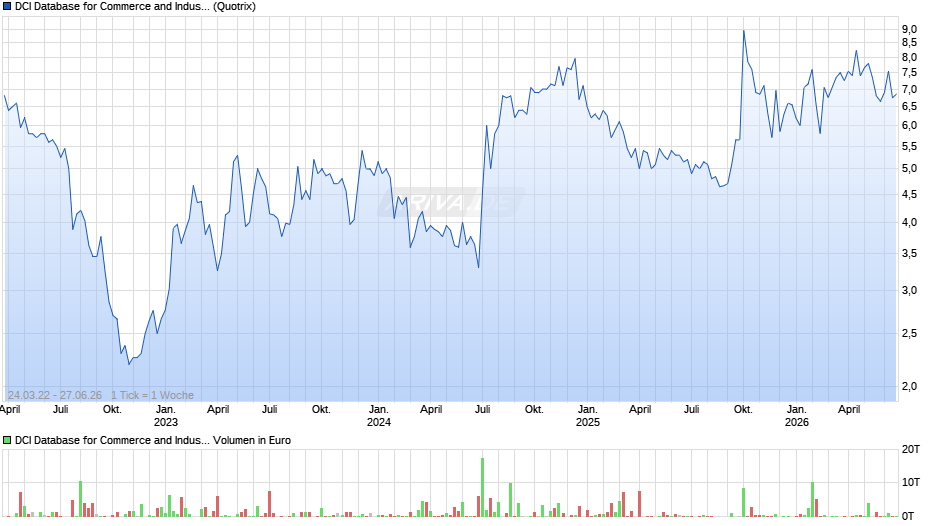The image size is (940, 526).
Task: Click the 3,5 price axis label
Action: tap(909, 254)
